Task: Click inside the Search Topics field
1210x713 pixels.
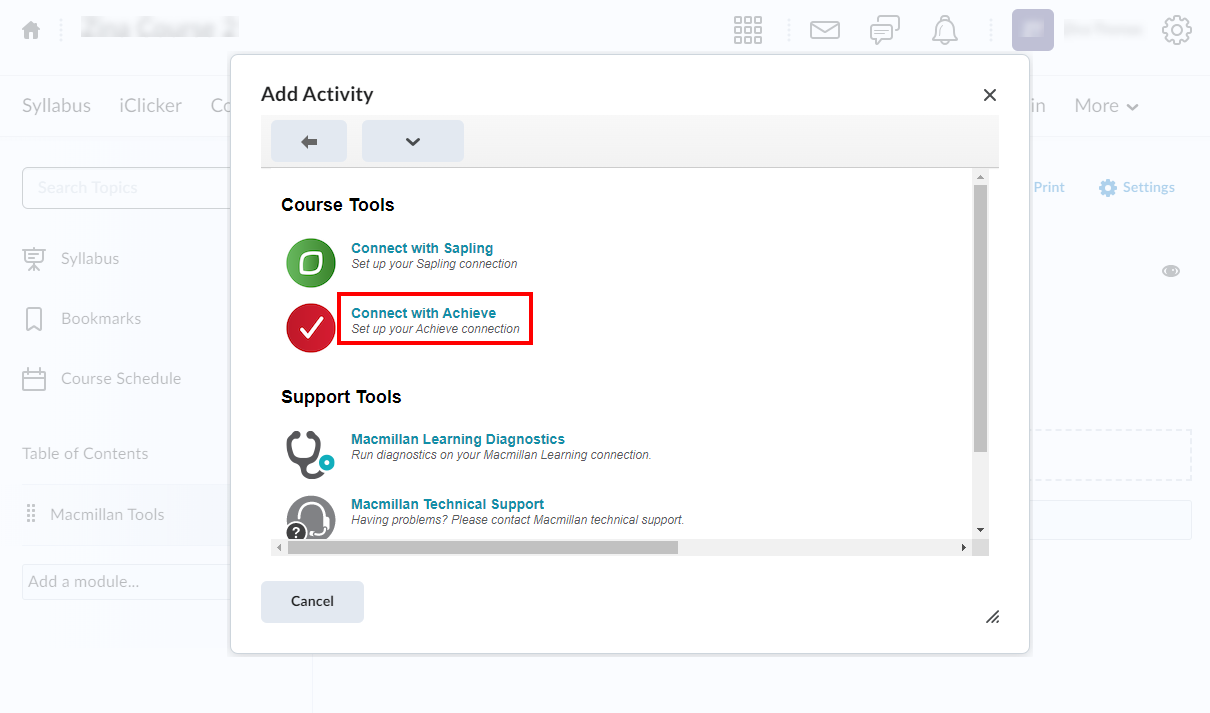Action: (x=120, y=188)
